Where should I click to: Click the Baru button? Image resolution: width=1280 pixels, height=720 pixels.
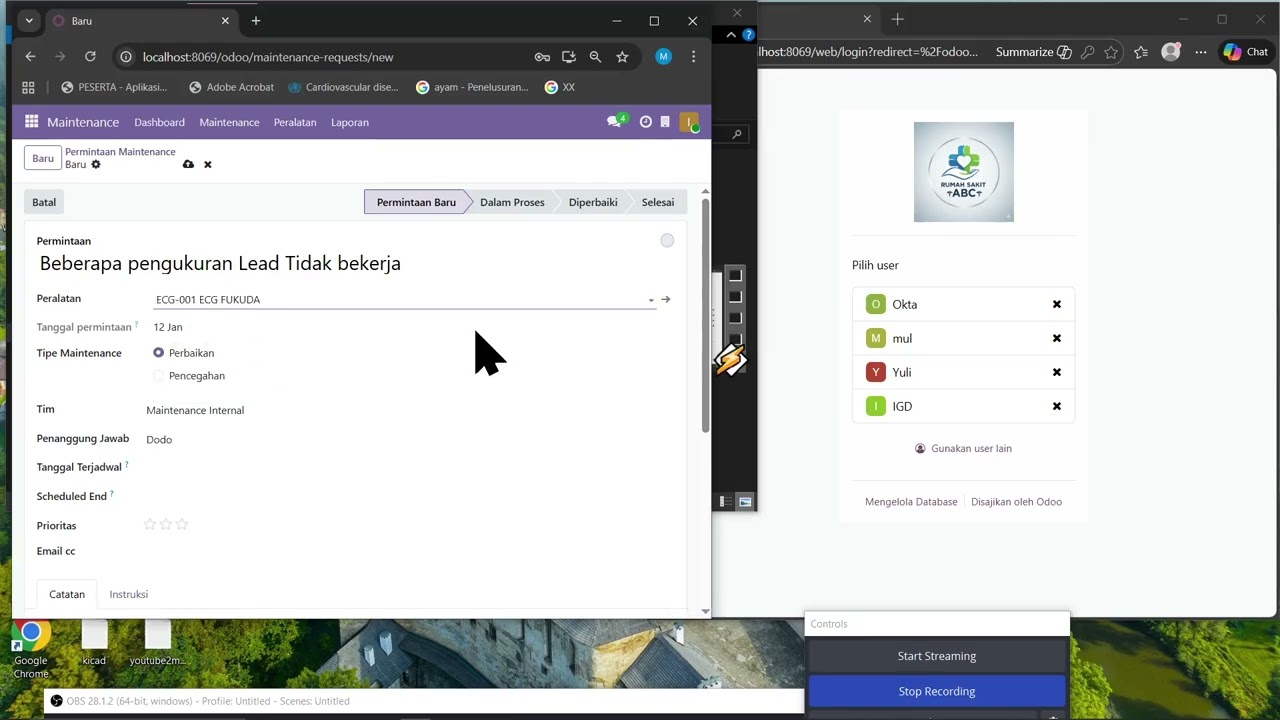pos(43,158)
